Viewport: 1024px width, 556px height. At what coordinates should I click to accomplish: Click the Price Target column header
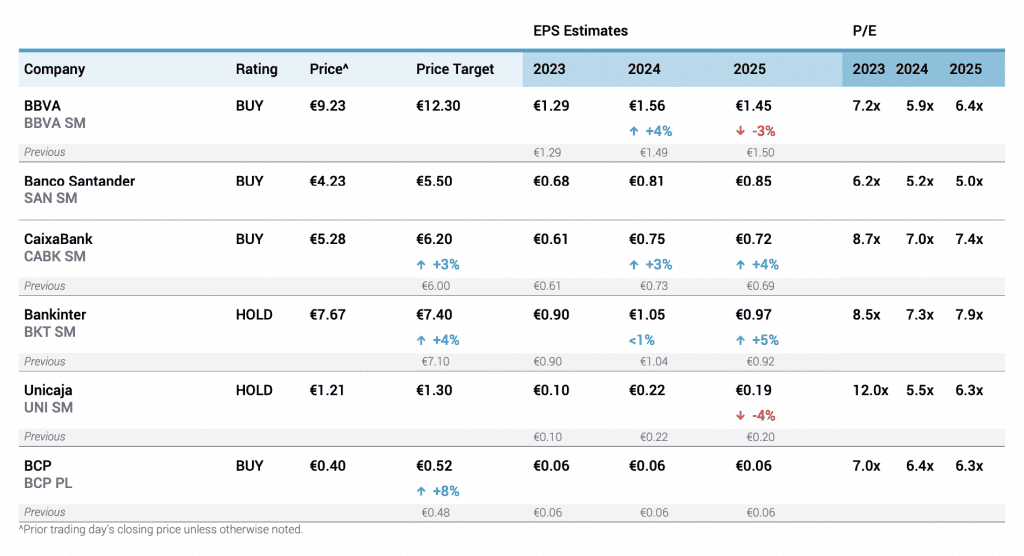pyautogui.click(x=455, y=70)
